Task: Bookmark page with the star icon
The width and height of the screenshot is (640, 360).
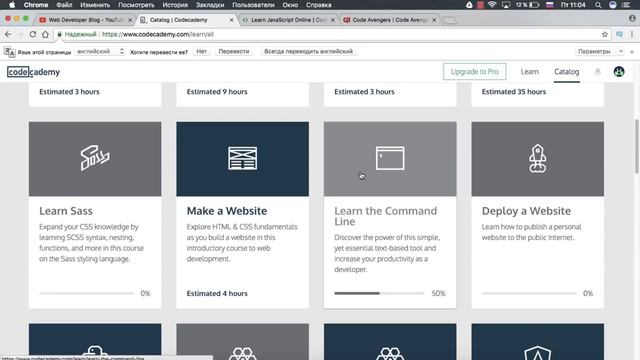Action: click(x=605, y=34)
